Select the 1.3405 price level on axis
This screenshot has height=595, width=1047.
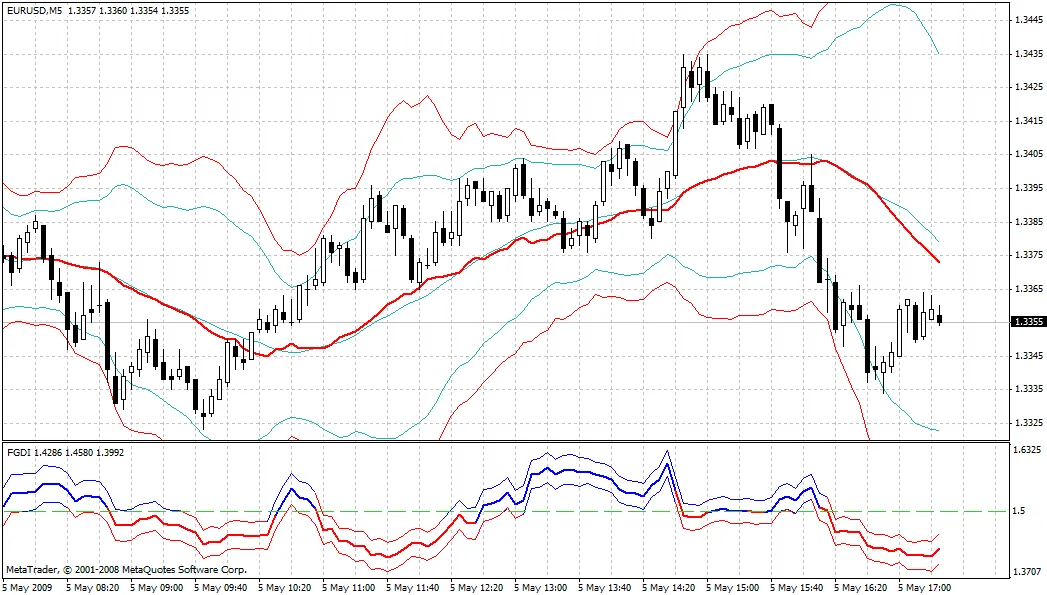tap(1028, 154)
